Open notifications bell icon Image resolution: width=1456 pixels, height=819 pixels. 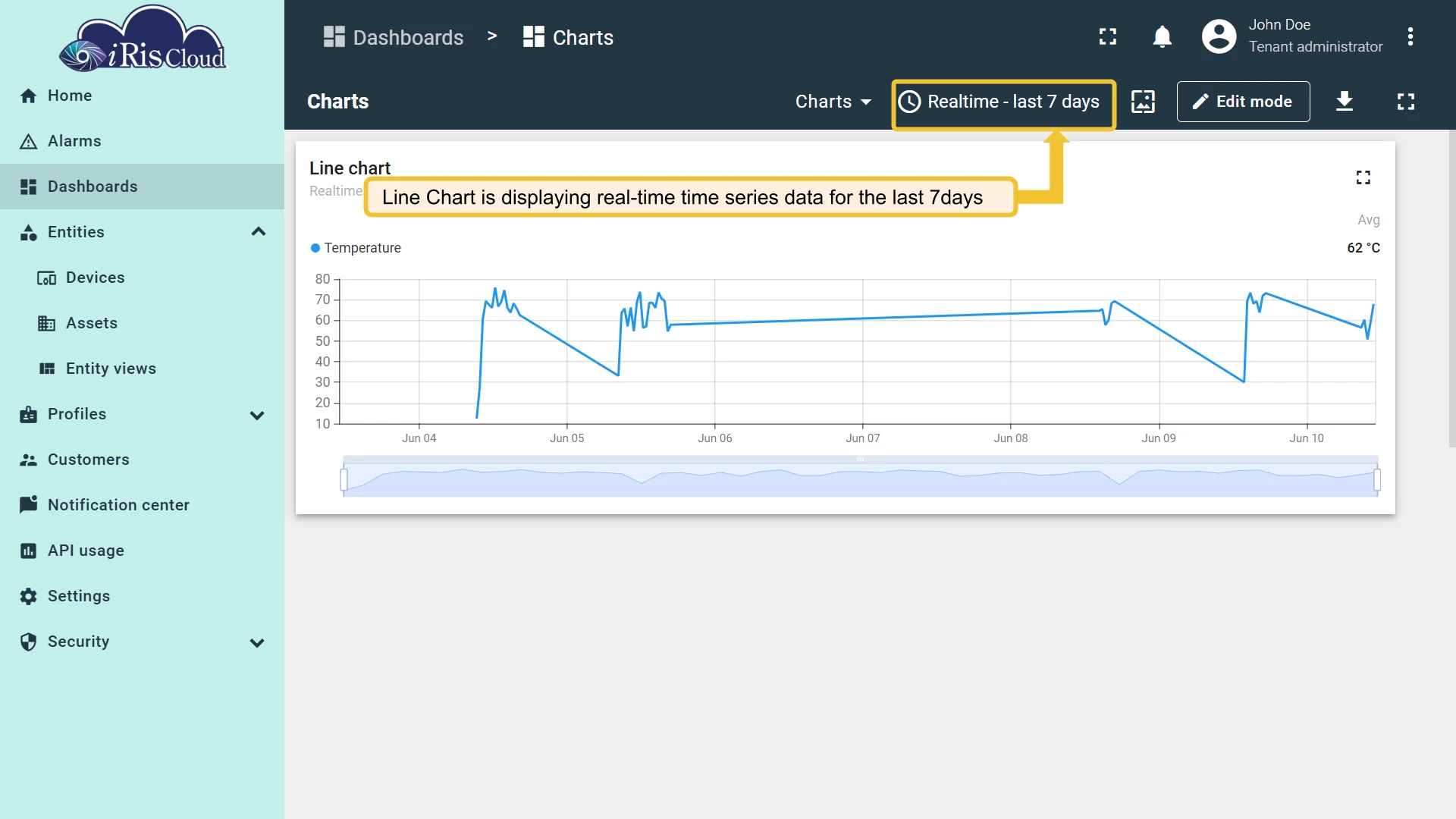[x=1162, y=36]
